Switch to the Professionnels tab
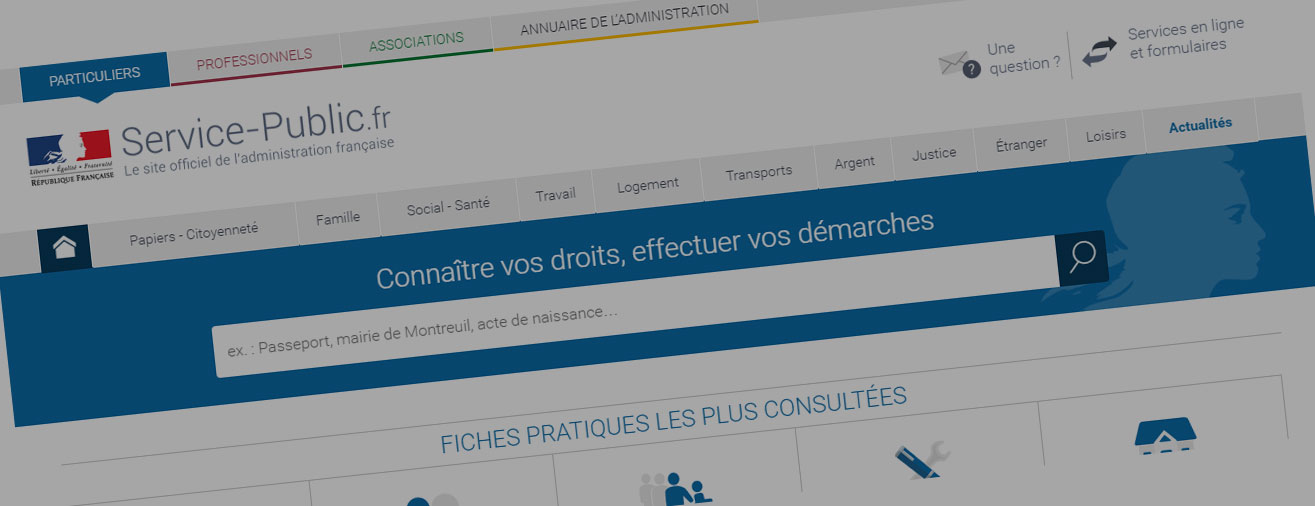 (x=254, y=60)
